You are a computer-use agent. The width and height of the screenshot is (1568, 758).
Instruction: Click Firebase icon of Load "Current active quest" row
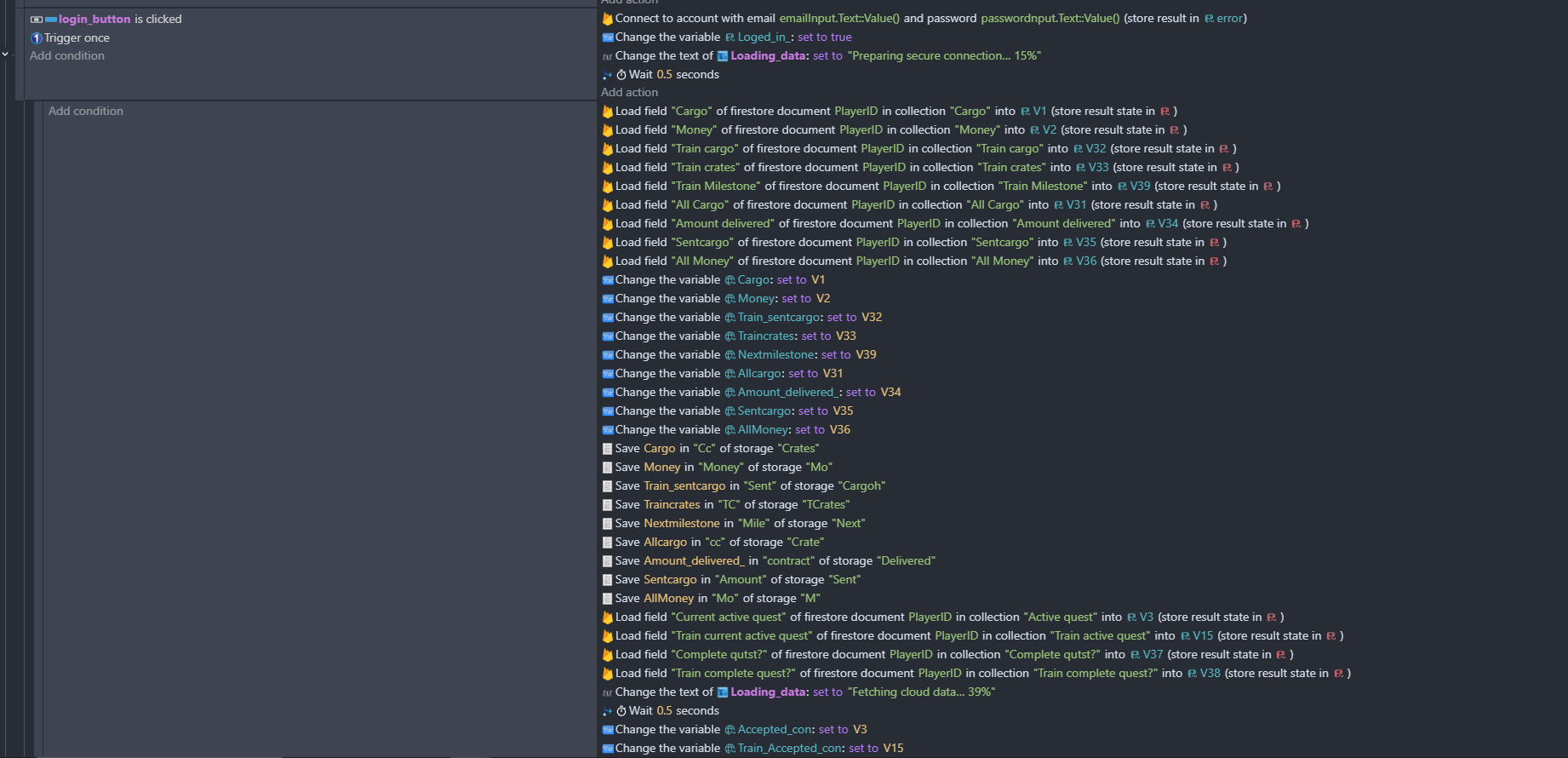coord(608,617)
